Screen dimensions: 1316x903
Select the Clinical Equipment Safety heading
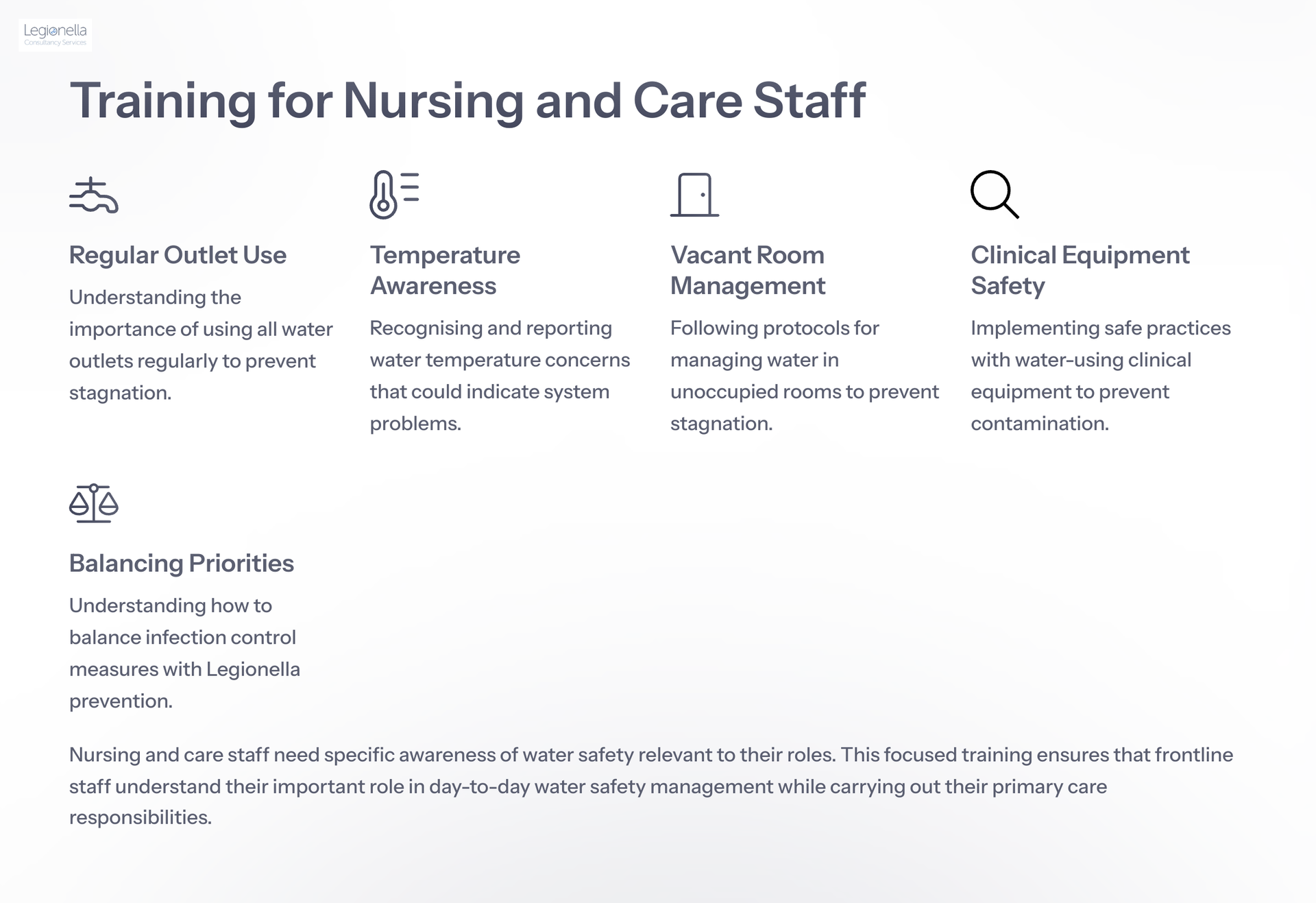click(1080, 270)
